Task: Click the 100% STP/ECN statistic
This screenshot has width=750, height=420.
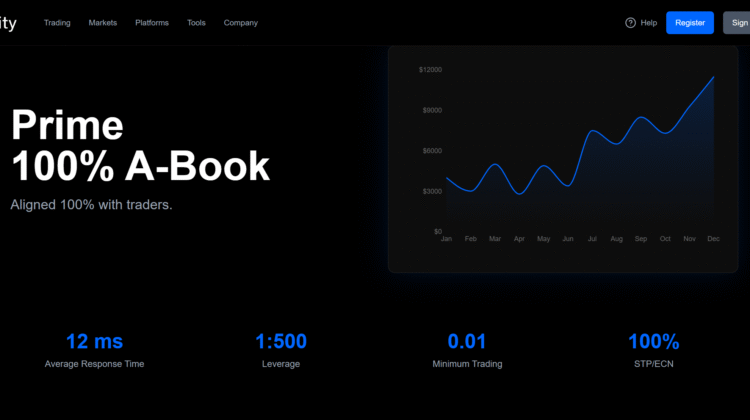Action: point(653,342)
